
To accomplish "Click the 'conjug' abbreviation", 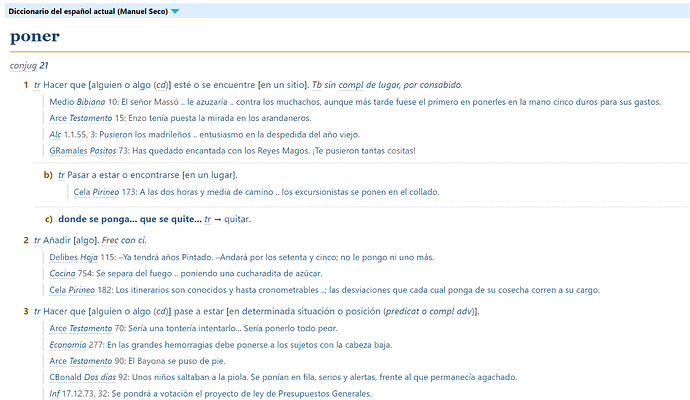I will click(23, 66).
